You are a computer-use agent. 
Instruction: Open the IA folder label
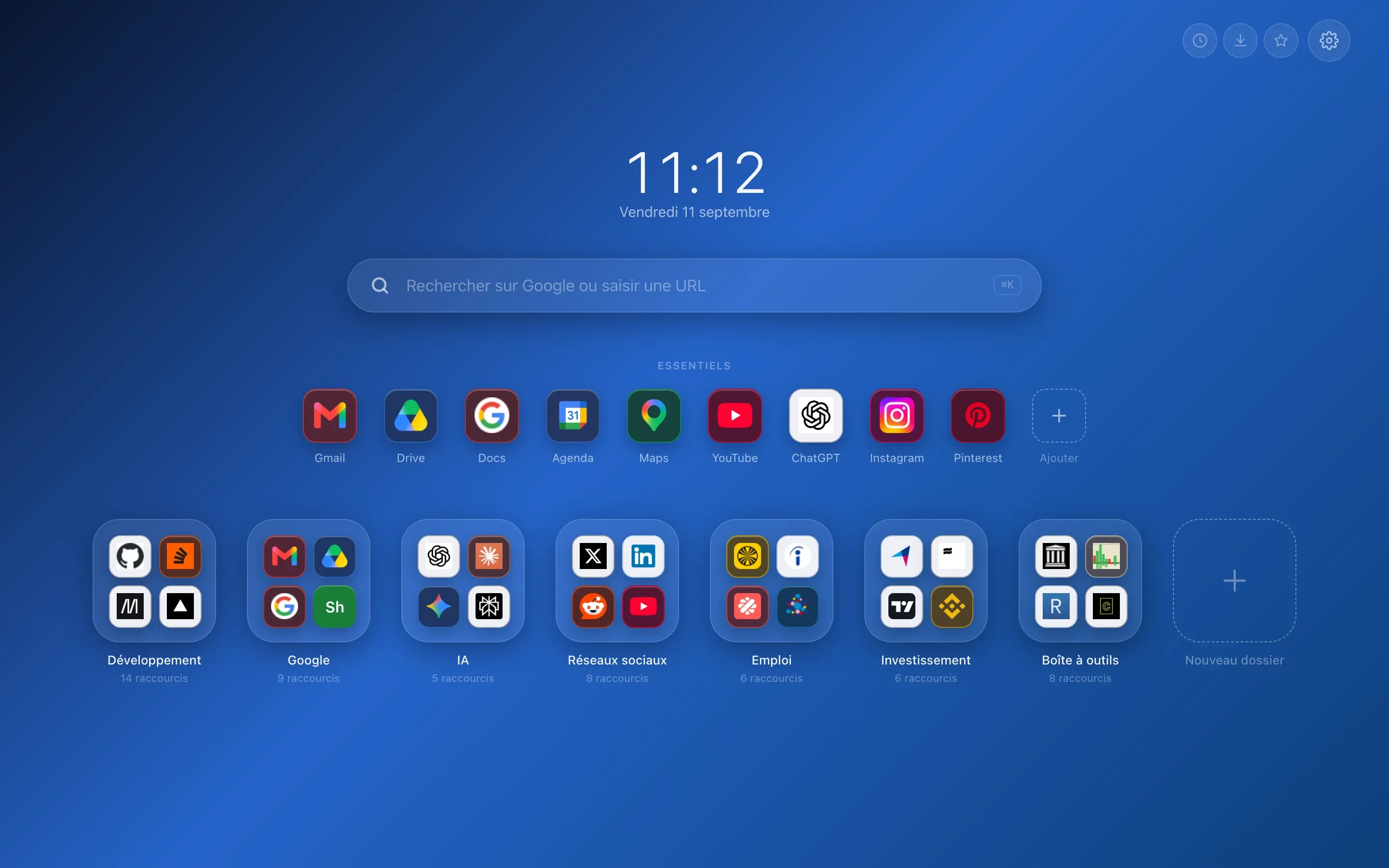point(463,660)
